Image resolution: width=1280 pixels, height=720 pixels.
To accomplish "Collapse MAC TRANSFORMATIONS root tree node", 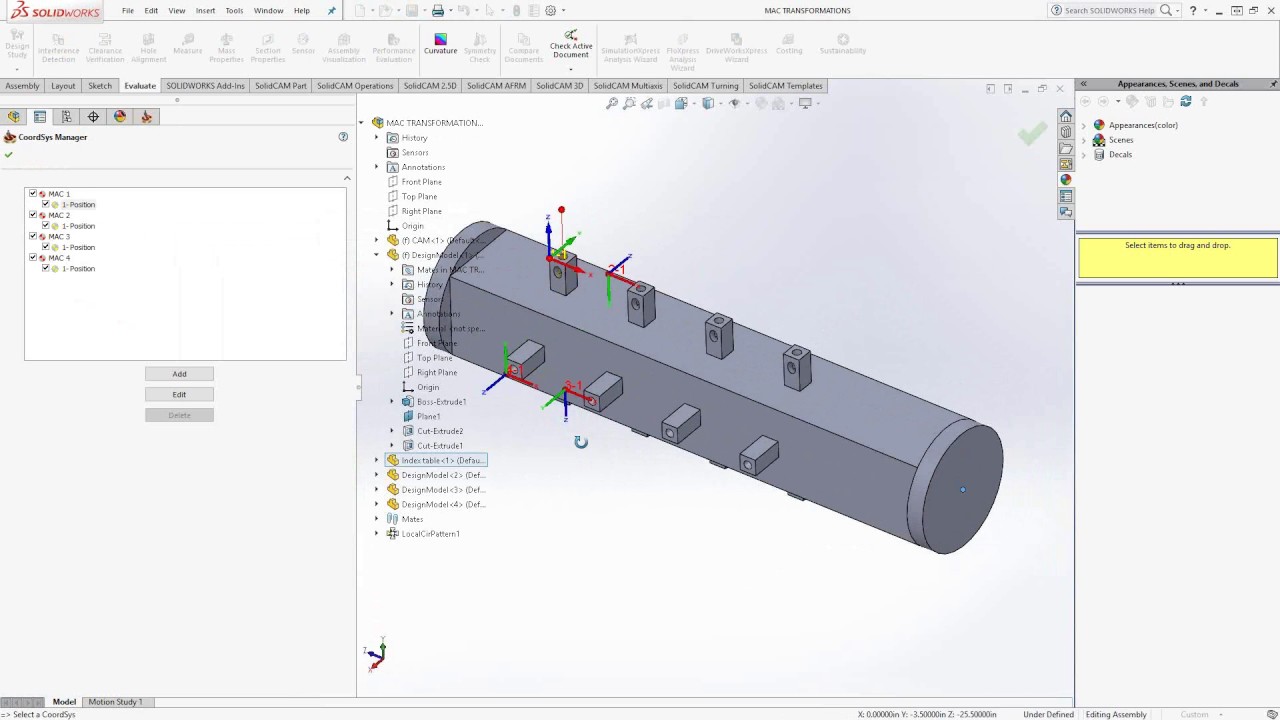I will click(x=362, y=123).
